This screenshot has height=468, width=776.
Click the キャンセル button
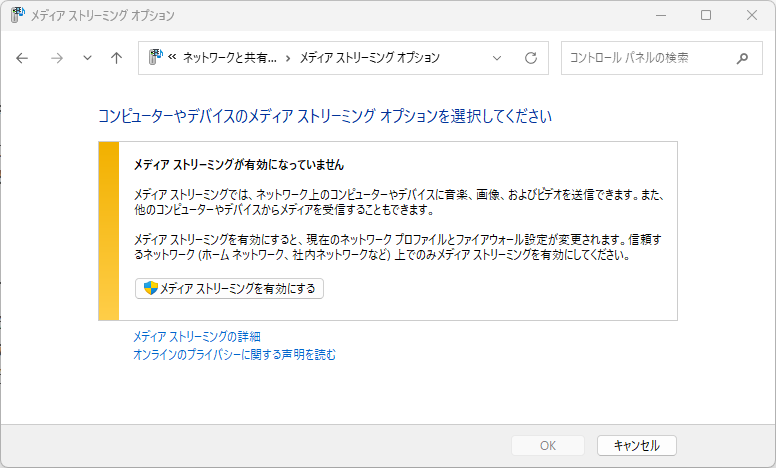coord(636,445)
